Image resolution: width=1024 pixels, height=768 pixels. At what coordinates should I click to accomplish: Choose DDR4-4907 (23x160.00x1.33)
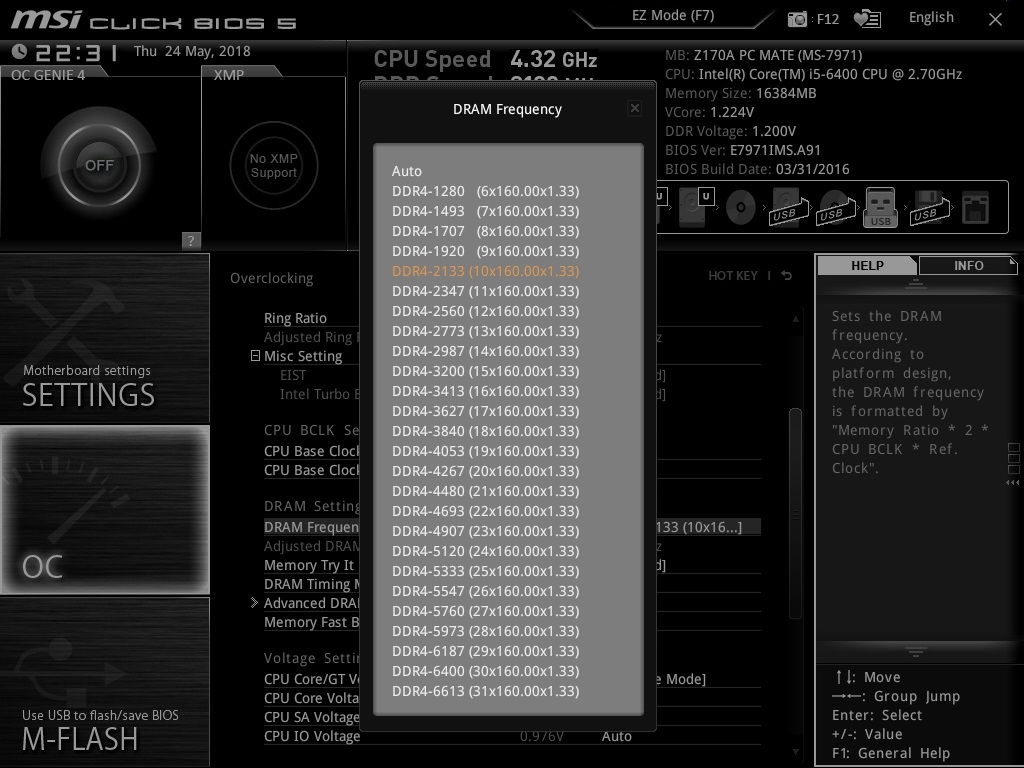[485, 531]
